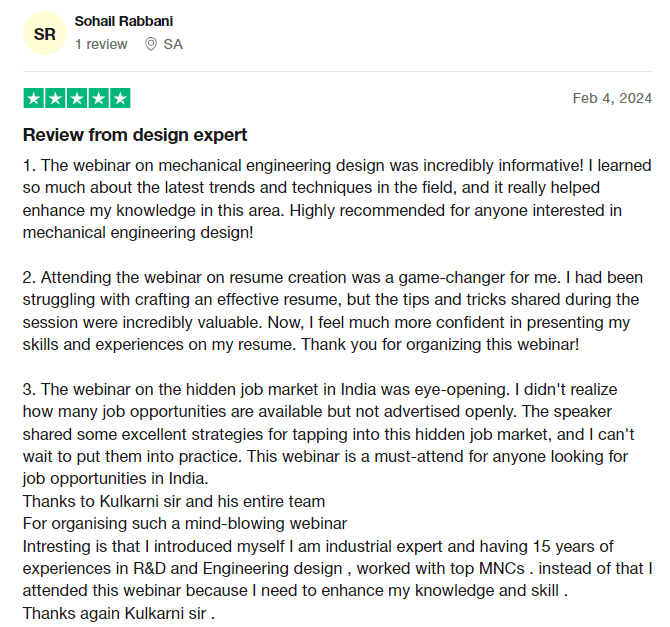Select the third green rating star

[77, 98]
